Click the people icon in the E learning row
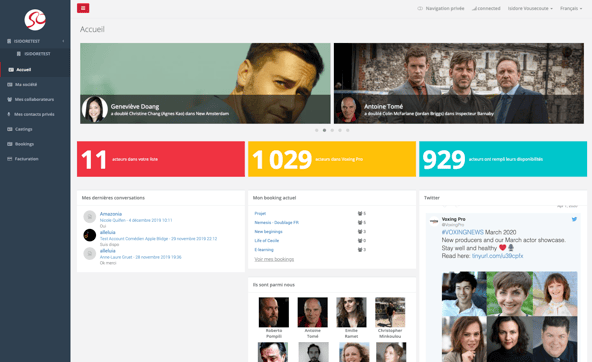 [x=360, y=250]
